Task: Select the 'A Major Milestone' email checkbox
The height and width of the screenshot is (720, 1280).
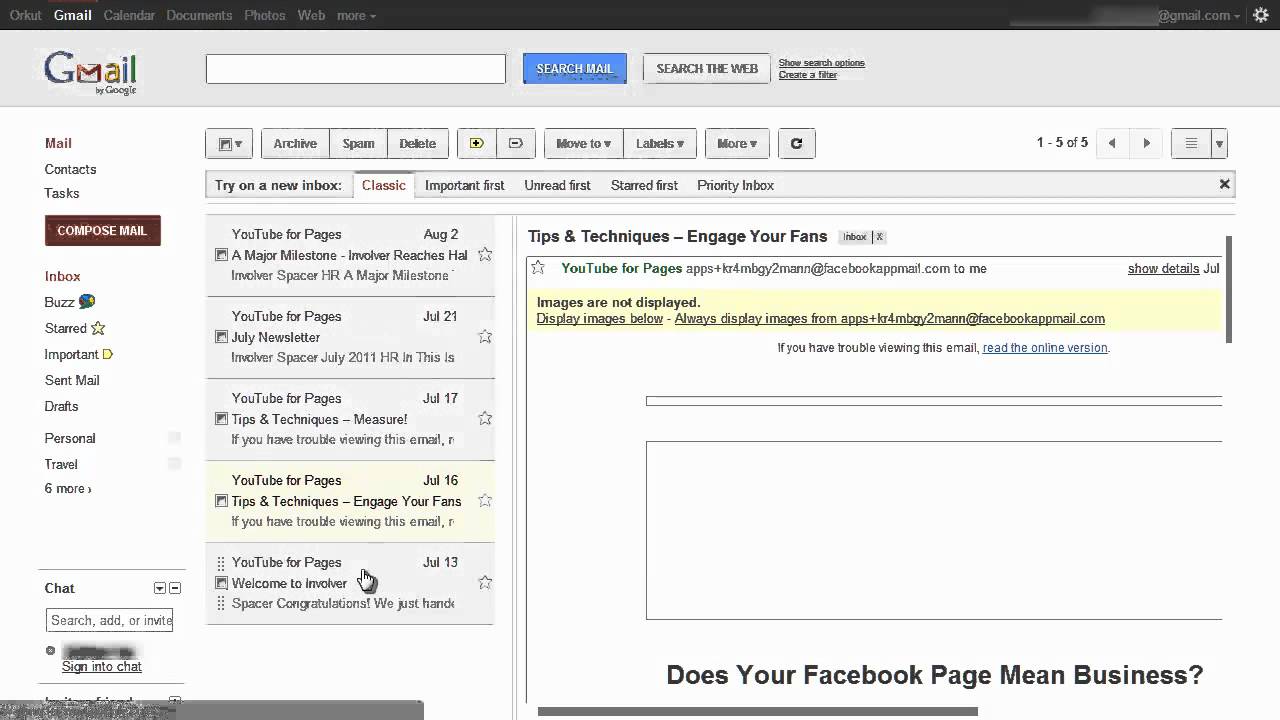Action: coord(222,255)
